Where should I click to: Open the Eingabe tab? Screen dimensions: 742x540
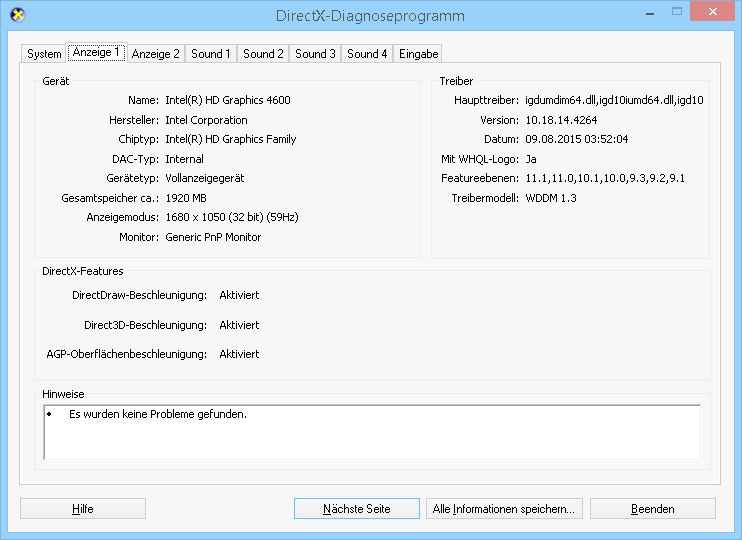pyautogui.click(x=418, y=54)
